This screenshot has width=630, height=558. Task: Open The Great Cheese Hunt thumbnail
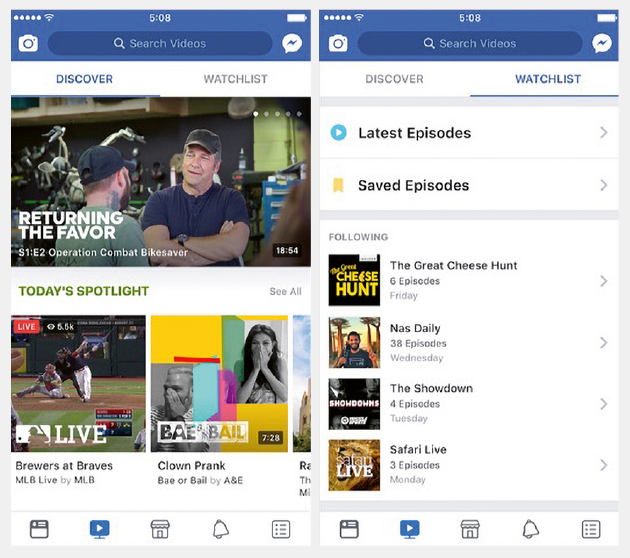coord(354,280)
